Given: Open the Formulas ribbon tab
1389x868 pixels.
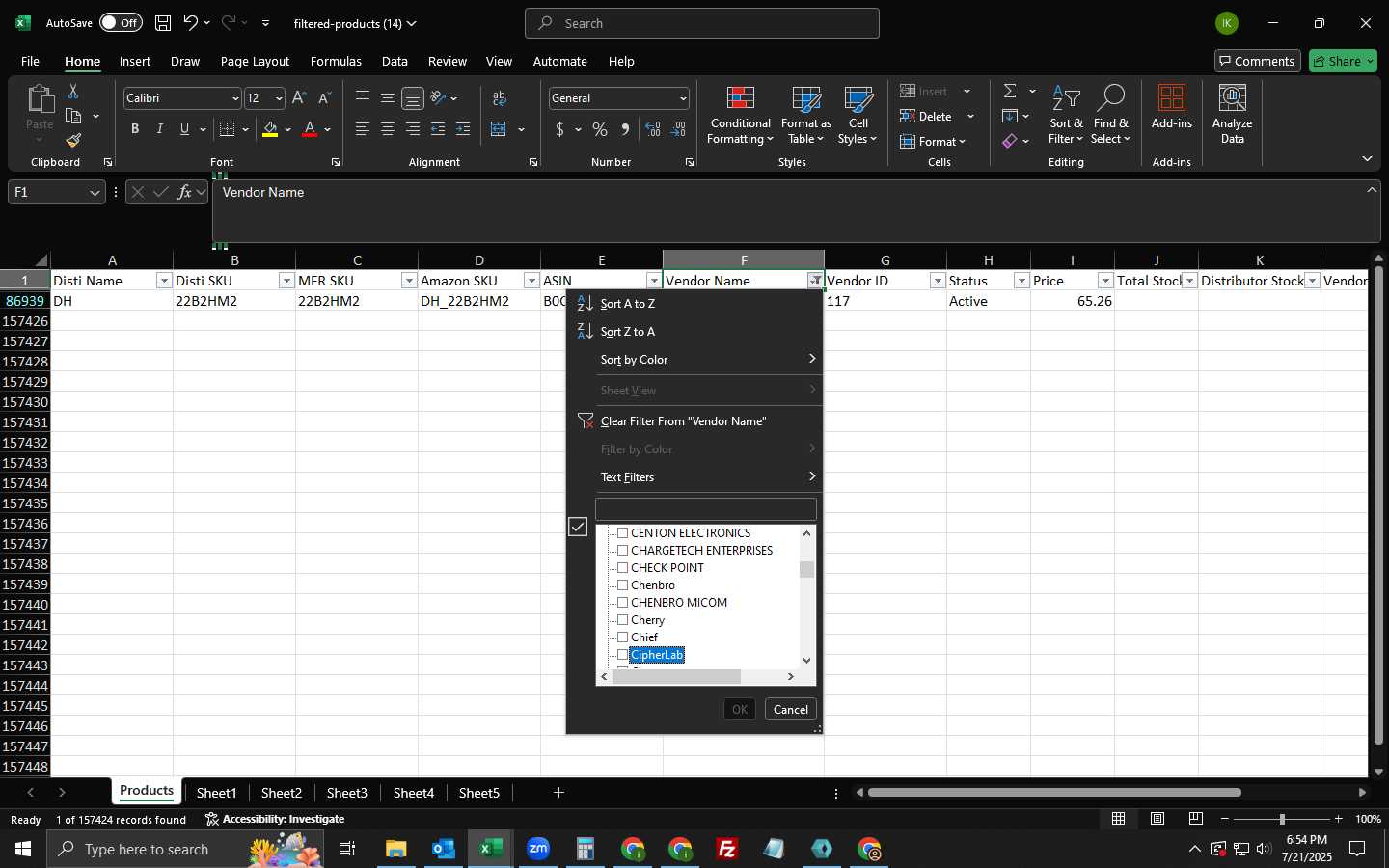Looking at the screenshot, I should 336,61.
